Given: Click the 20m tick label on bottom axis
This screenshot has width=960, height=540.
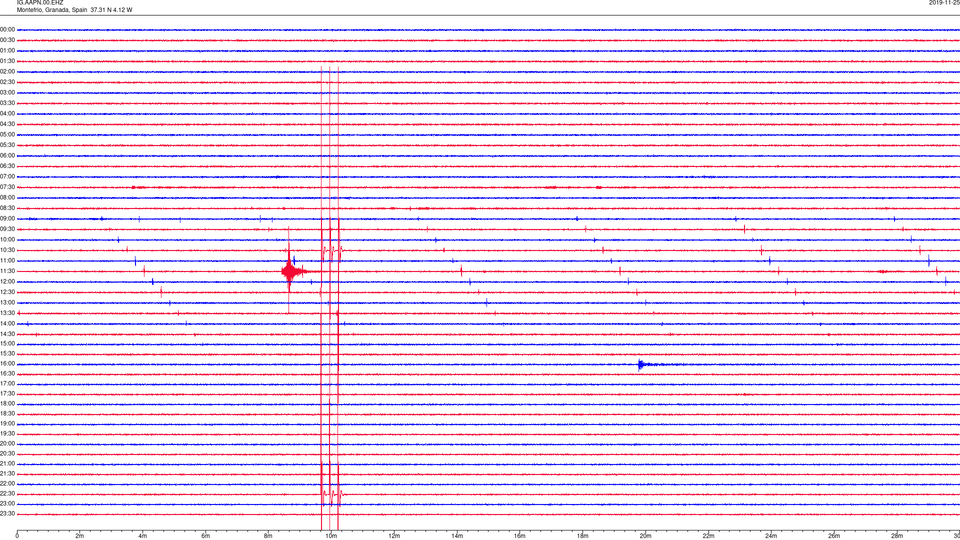Looking at the screenshot, I should pos(645,536).
